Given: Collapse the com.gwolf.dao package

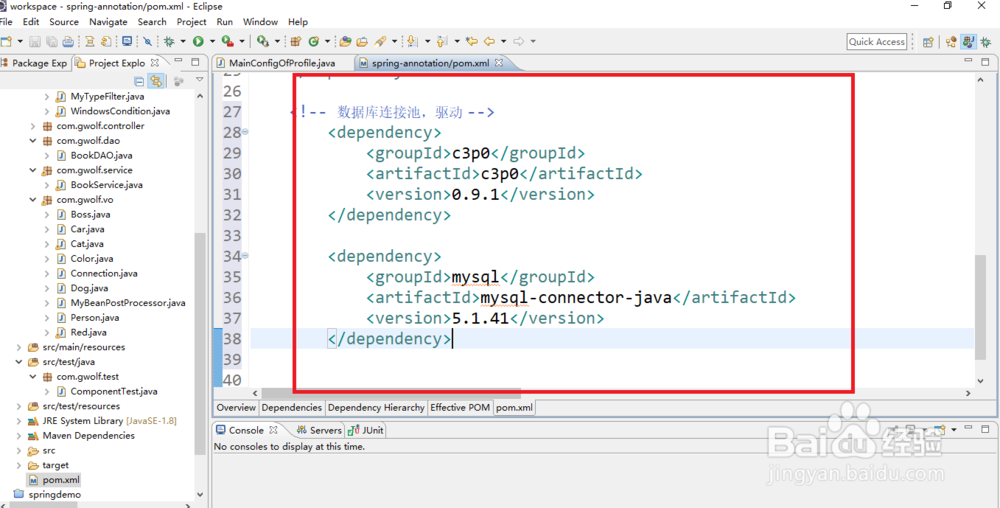Looking at the screenshot, I should coord(33,141).
